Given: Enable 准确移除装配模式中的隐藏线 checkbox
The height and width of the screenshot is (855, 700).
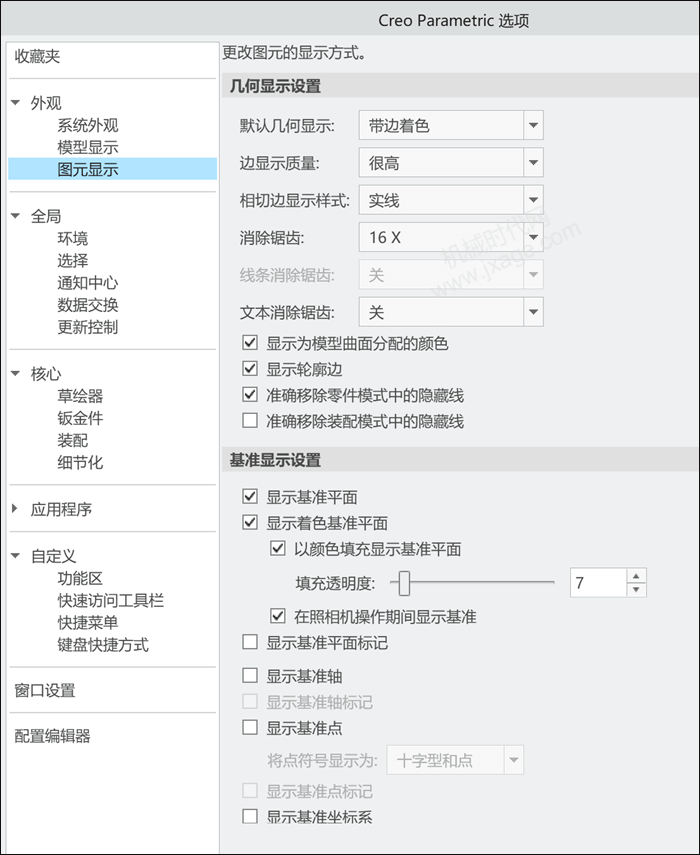Looking at the screenshot, I should [250, 421].
